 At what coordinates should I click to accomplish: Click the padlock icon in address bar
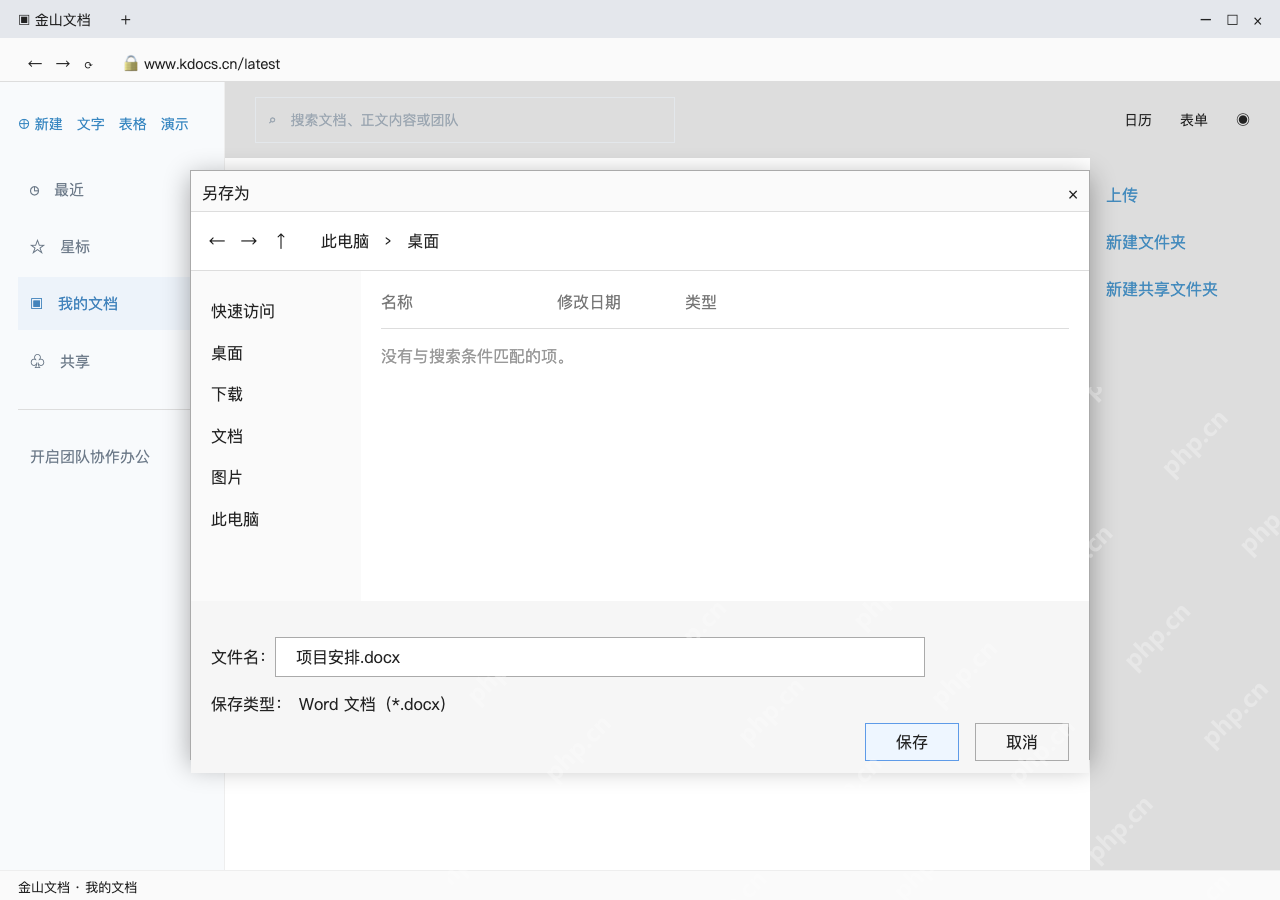(x=130, y=63)
